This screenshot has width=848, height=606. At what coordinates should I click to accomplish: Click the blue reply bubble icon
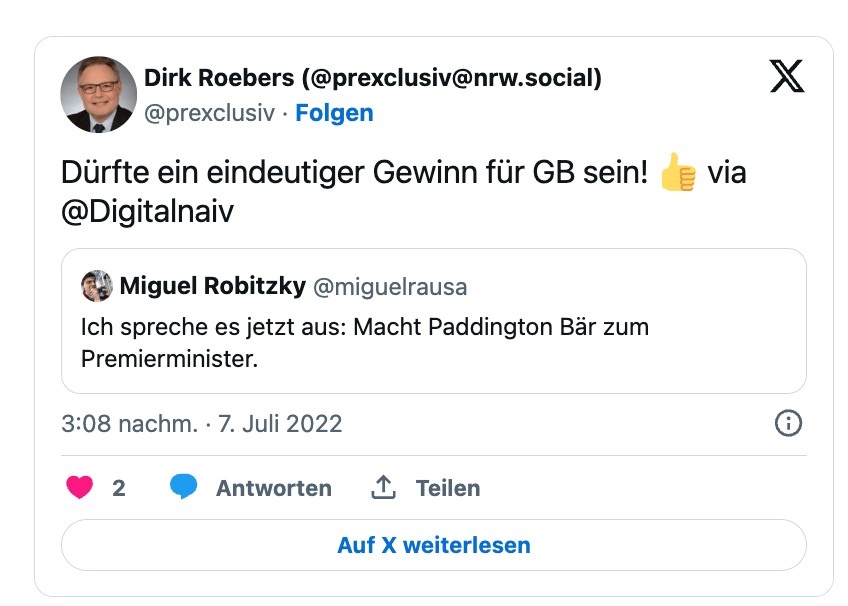pos(183,488)
